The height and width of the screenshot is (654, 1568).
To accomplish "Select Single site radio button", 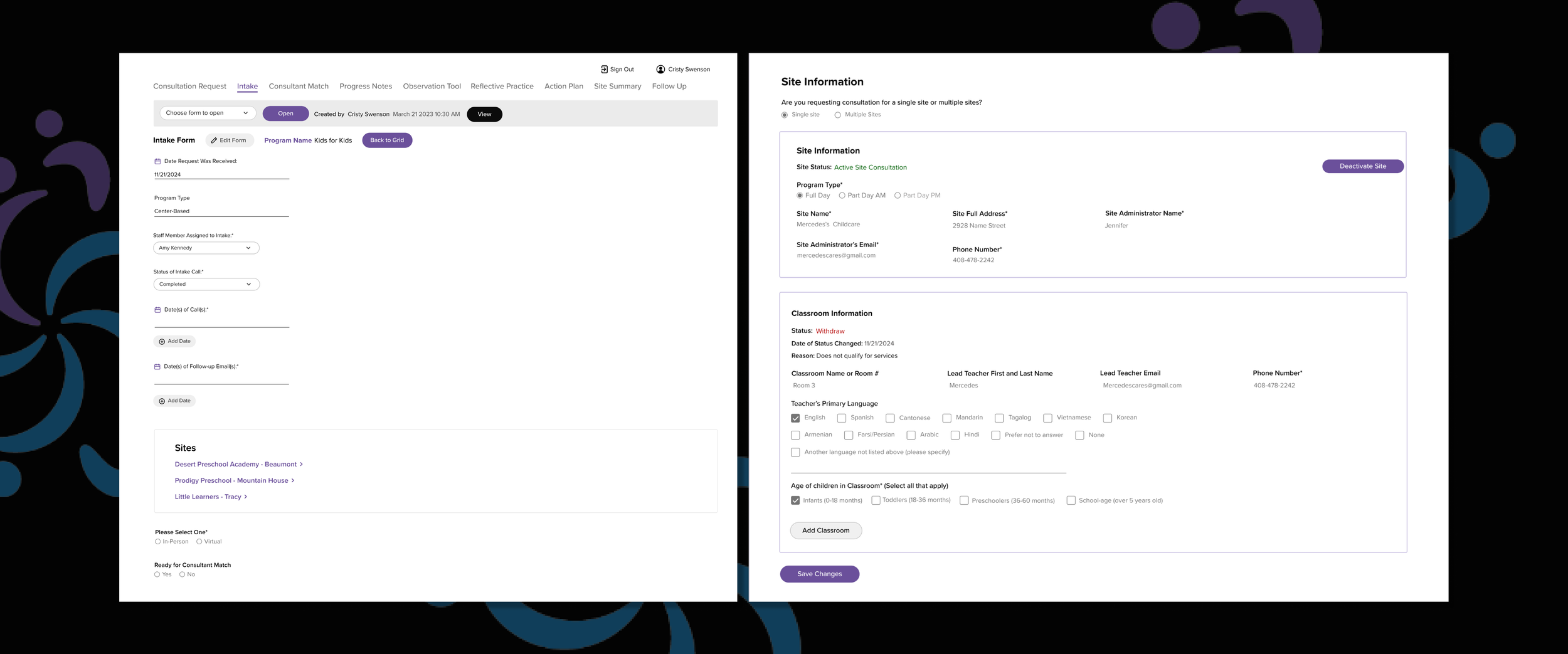I will point(785,115).
